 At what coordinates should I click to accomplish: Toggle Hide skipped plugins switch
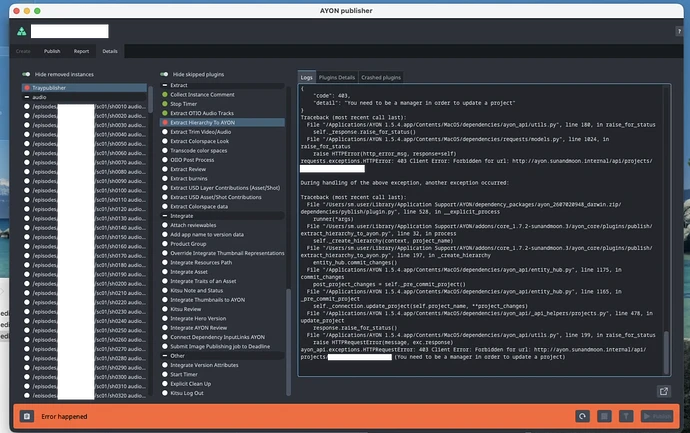pos(164,74)
